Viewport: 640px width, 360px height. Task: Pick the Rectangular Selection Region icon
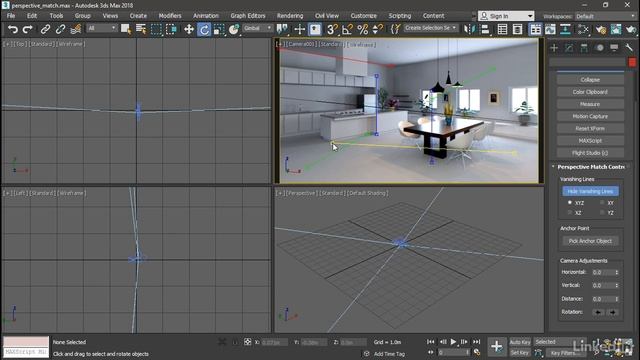[156, 29]
